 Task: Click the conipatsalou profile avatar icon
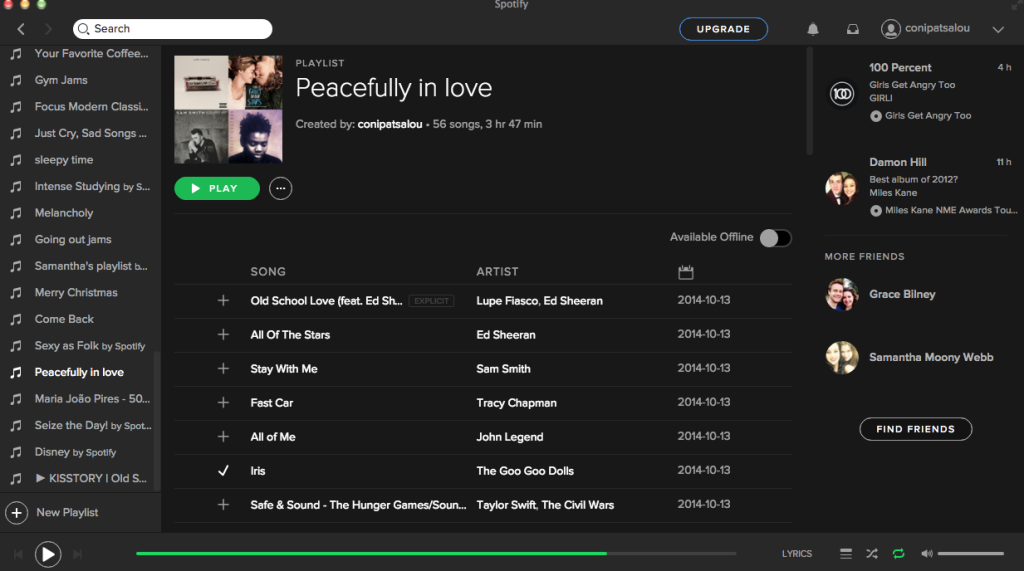[890, 29]
